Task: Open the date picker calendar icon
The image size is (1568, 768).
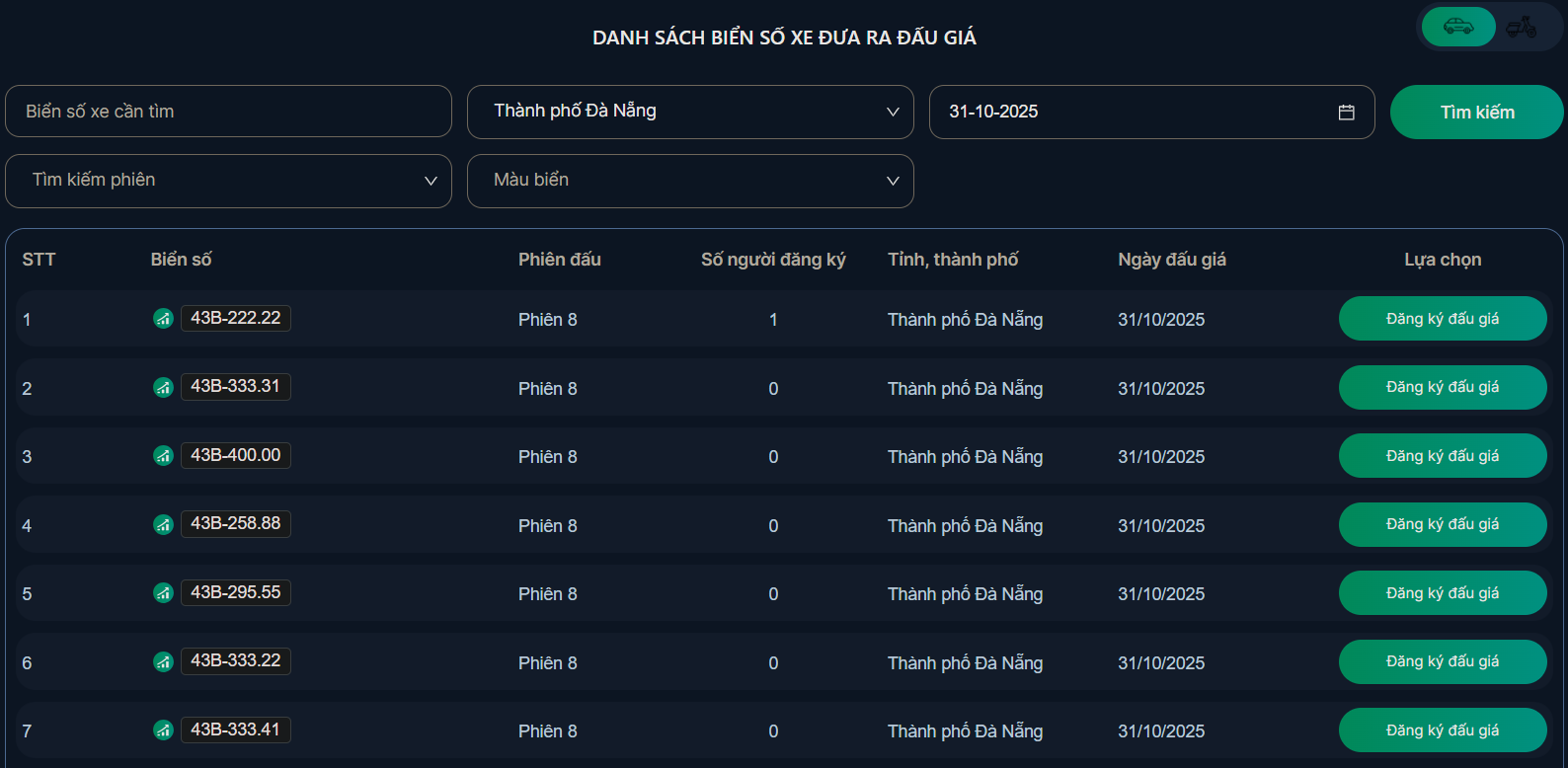Action: (1346, 113)
